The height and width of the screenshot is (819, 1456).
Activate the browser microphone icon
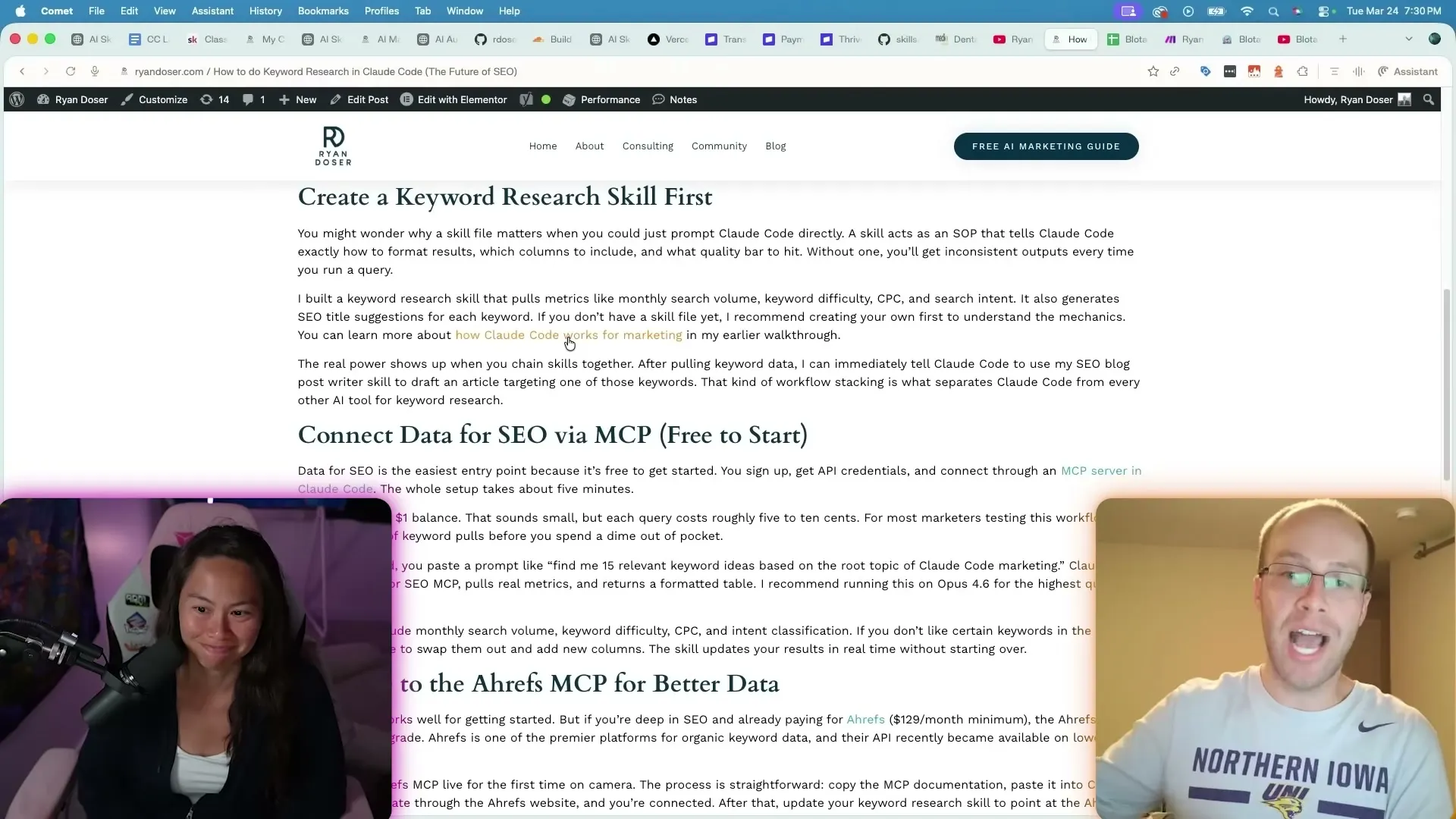[95, 71]
